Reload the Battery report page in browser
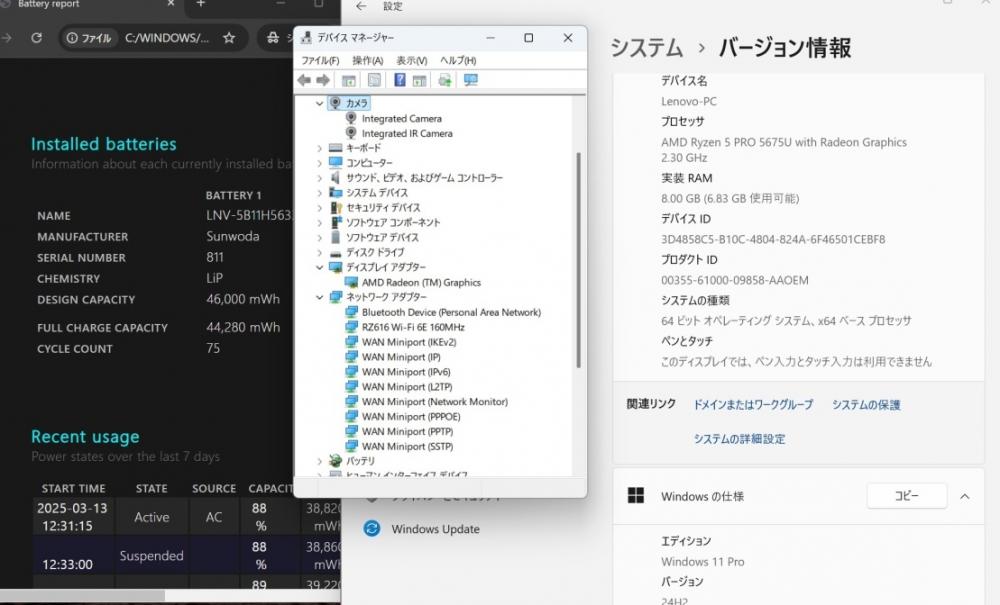Viewport: 1000px width, 605px height. click(37, 38)
